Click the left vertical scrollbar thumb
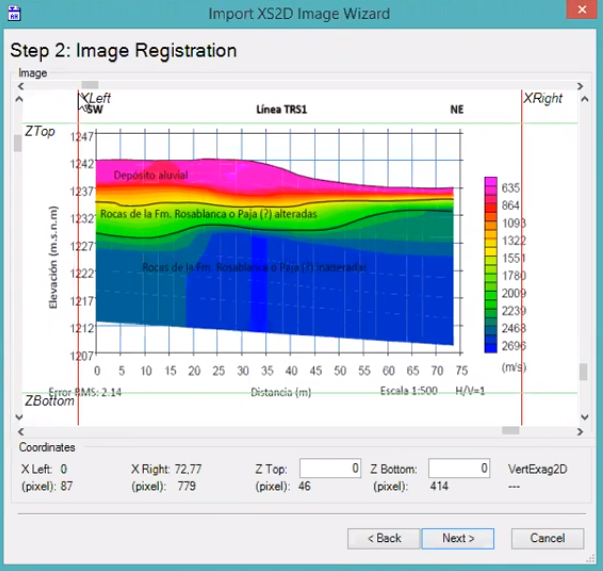This screenshot has height=571, width=603. 17,143
